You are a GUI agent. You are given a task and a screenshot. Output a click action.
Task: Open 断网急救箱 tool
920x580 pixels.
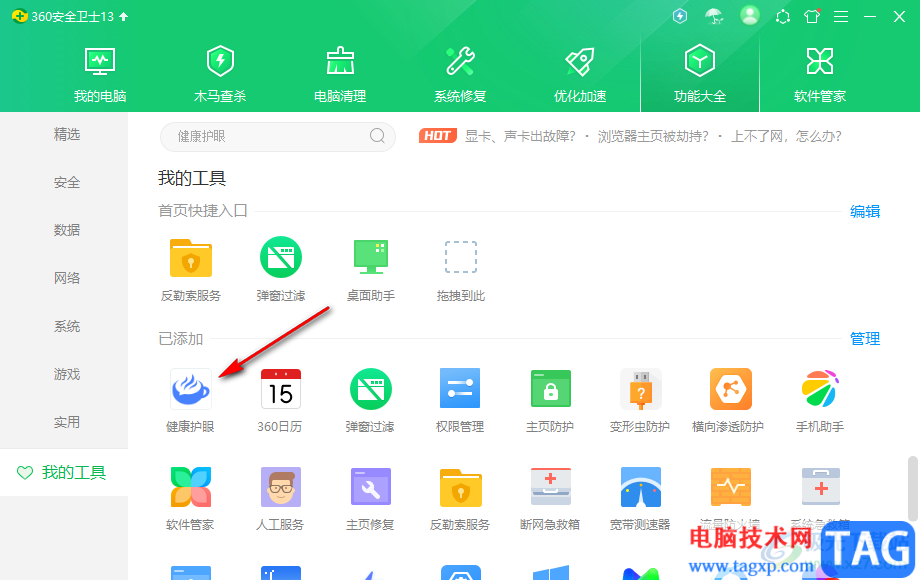[x=550, y=499]
